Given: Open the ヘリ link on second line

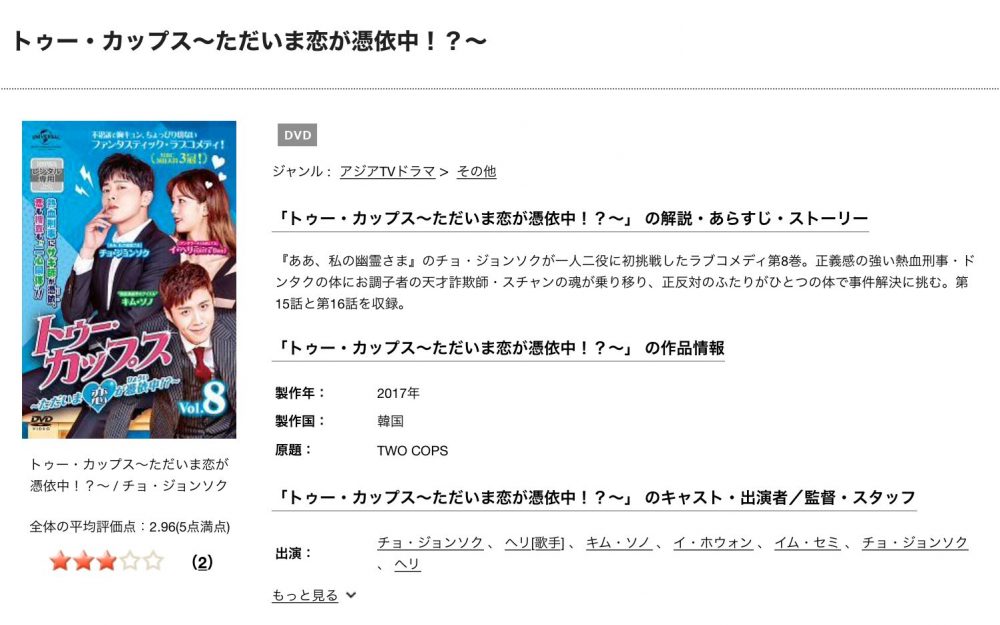Looking at the screenshot, I should [x=407, y=564].
